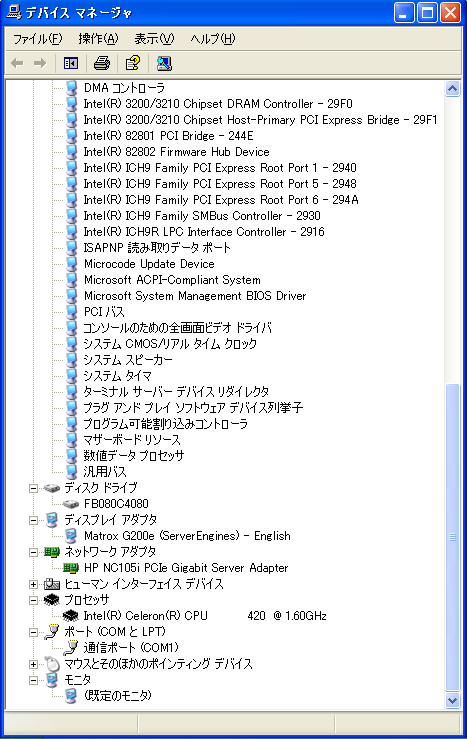Click the Back arrow toolbar icon

[17, 63]
